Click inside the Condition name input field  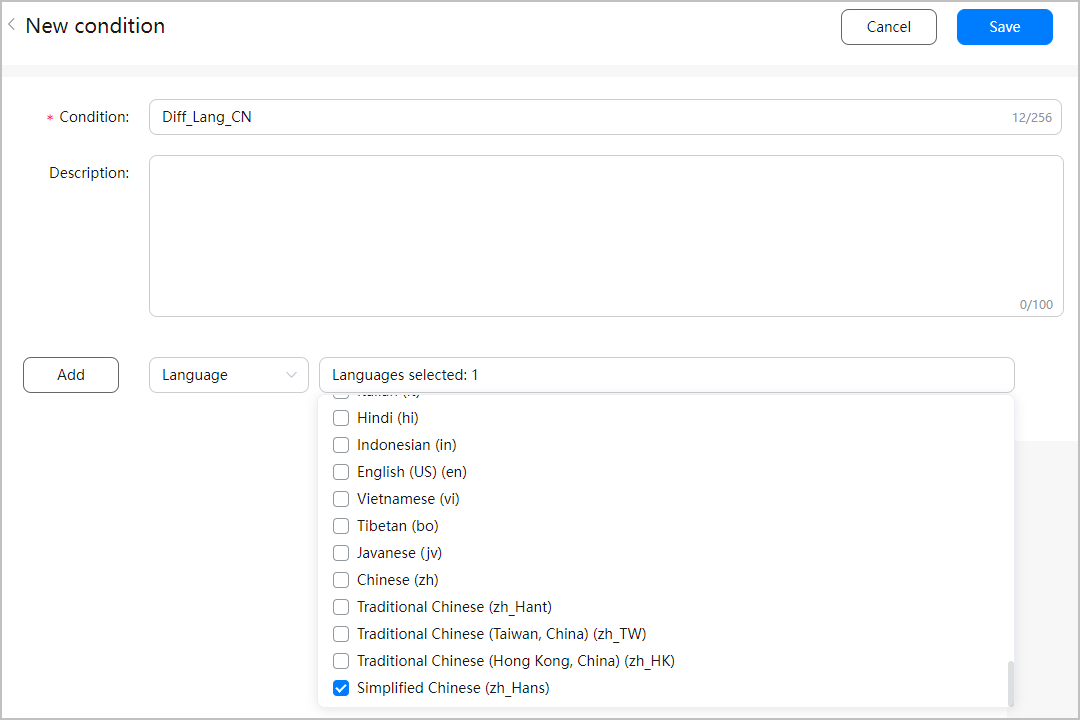tap(600, 117)
